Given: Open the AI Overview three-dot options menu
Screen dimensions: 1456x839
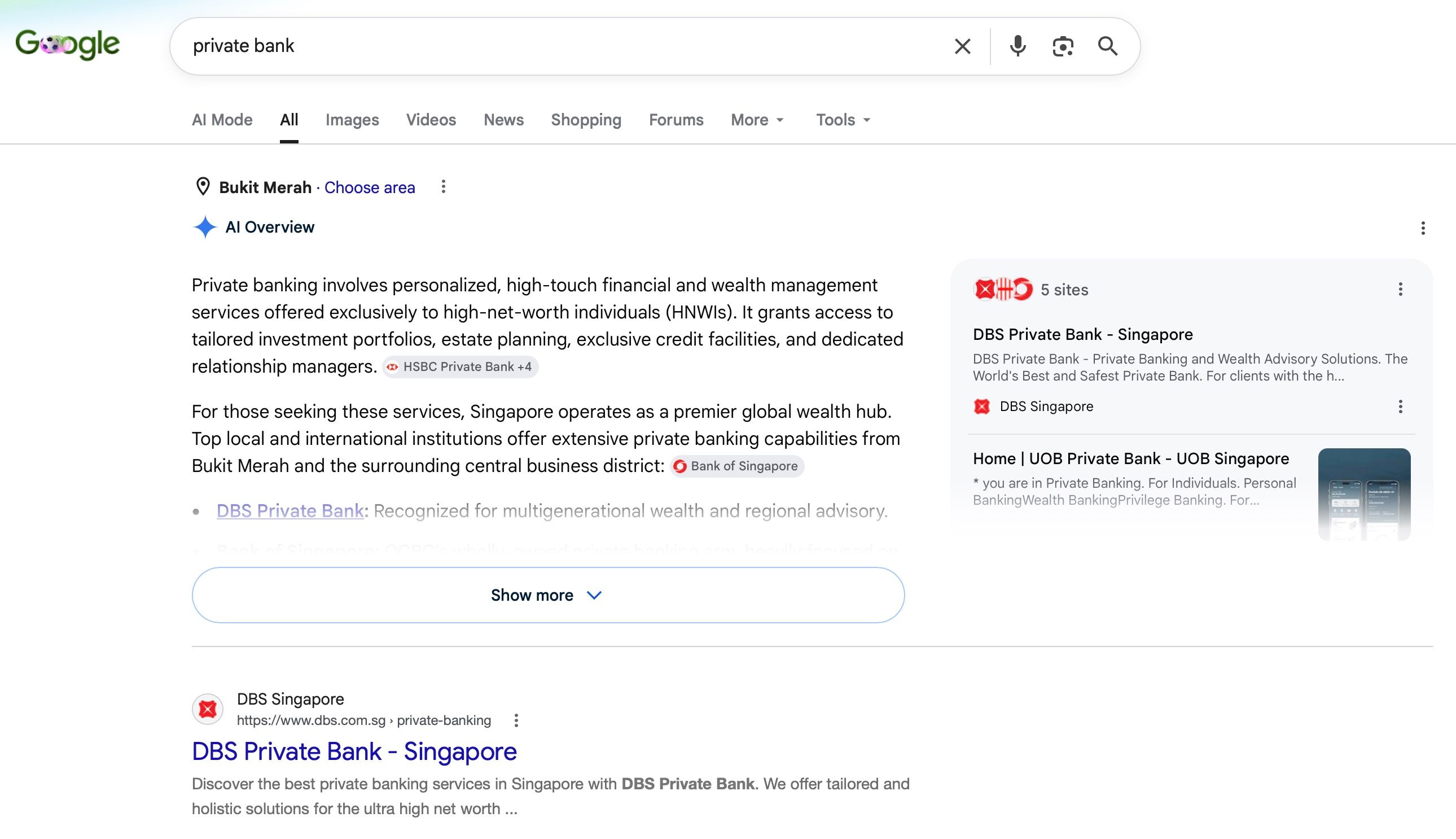Looking at the screenshot, I should [1423, 228].
